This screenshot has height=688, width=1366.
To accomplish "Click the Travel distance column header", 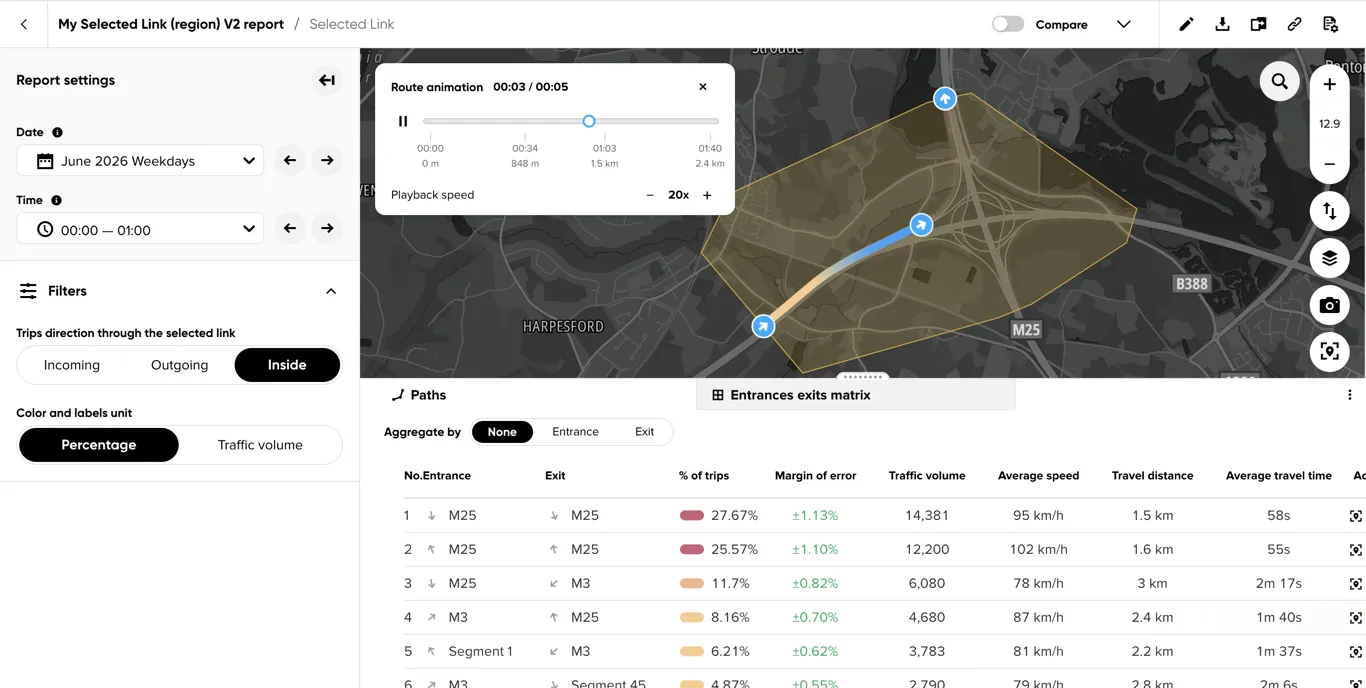I will coord(1152,476).
